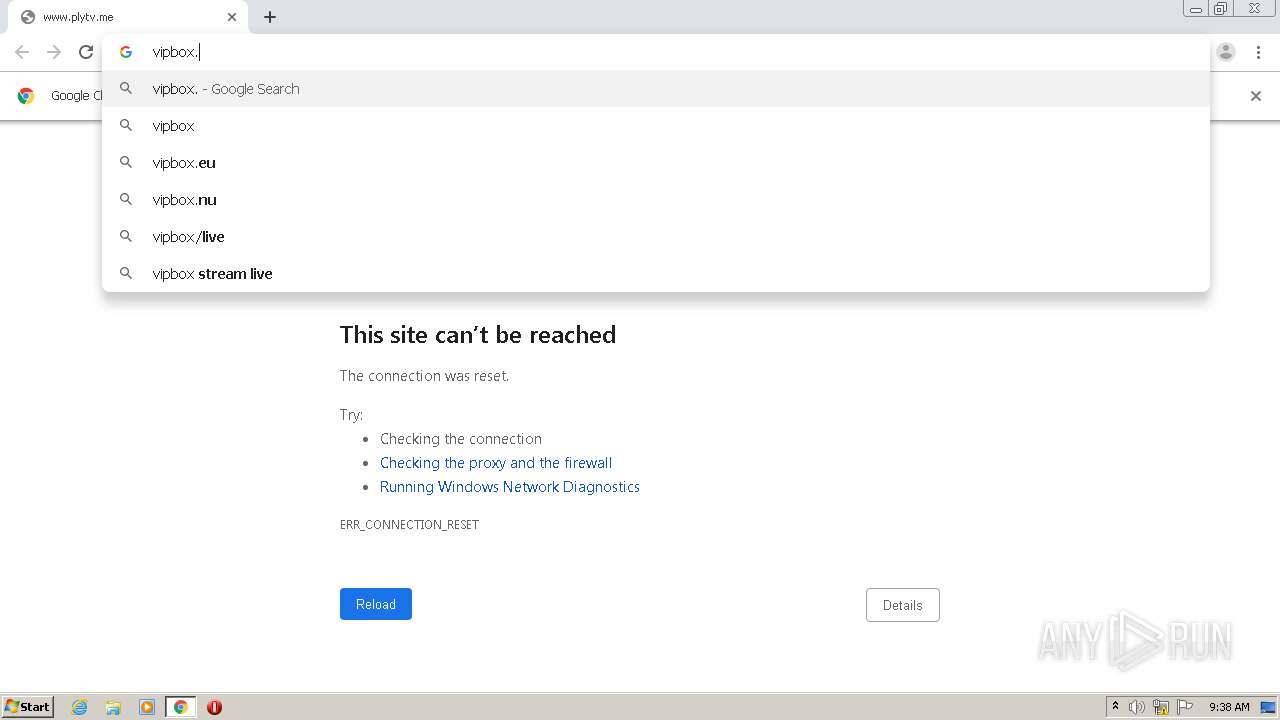Click the Details button
1280x720 pixels.
pyautogui.click(x=903, y=605)
